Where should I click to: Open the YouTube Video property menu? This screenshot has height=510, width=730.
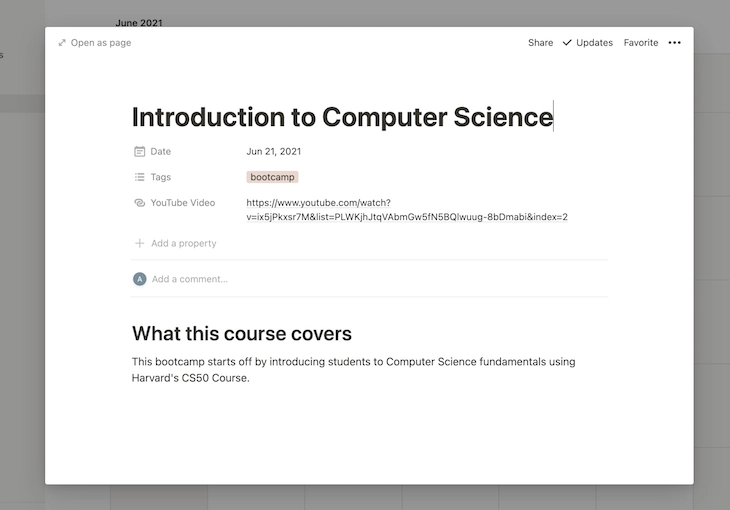182,203
